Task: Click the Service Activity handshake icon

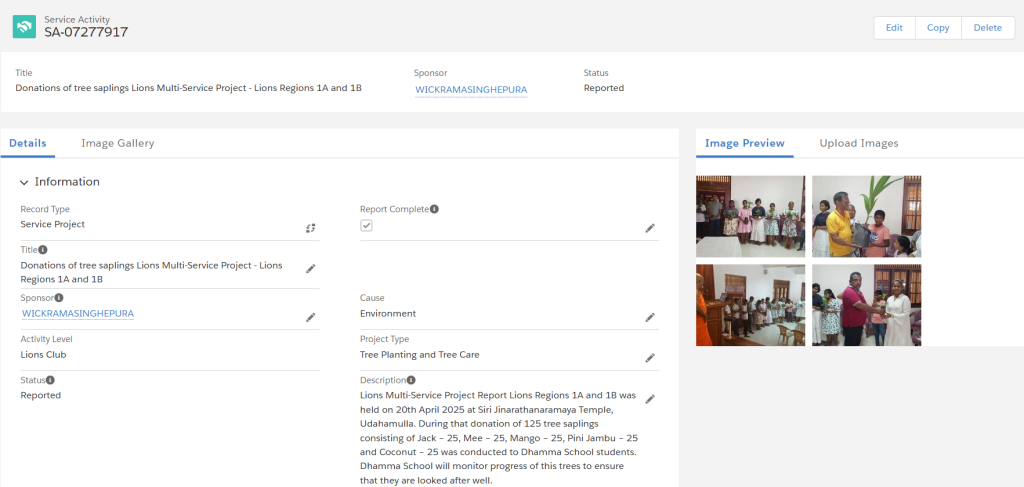Action: tap(24, 27)
